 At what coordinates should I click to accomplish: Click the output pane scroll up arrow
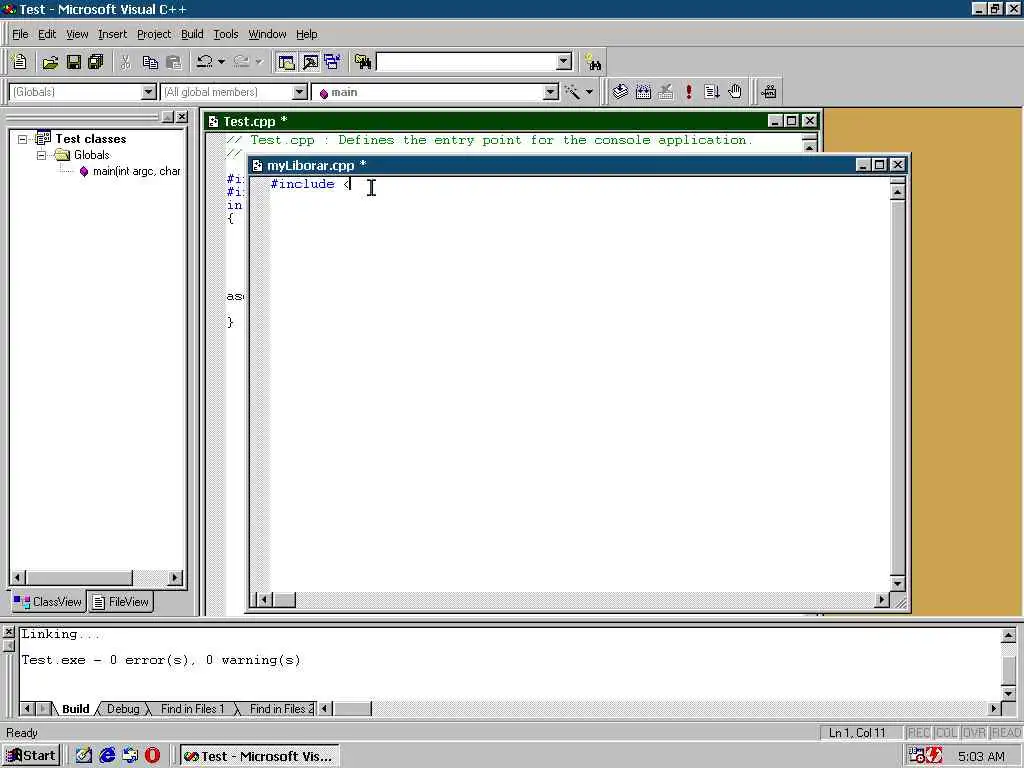[x=1008, y=635]
